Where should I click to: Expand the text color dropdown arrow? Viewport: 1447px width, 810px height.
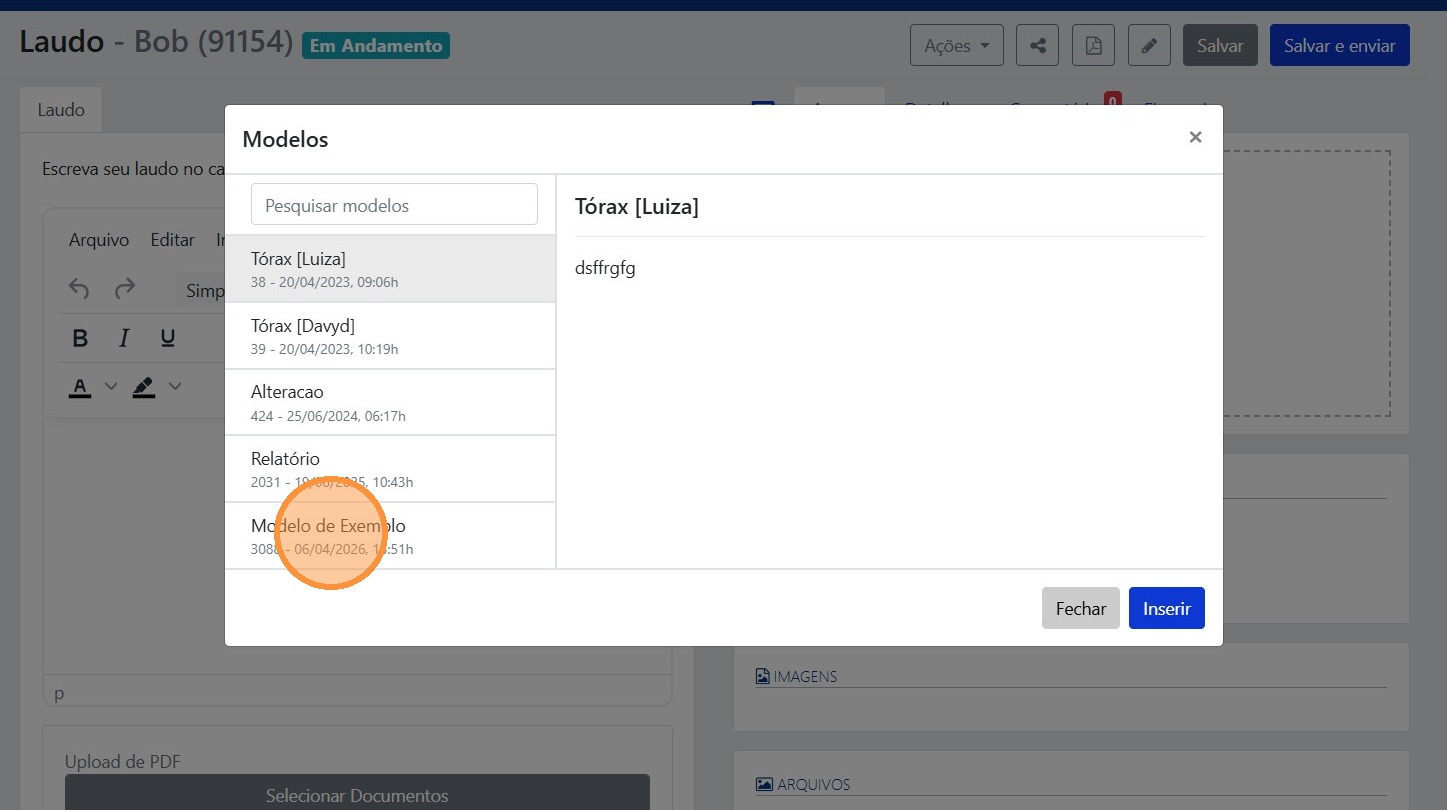(111, 386)
